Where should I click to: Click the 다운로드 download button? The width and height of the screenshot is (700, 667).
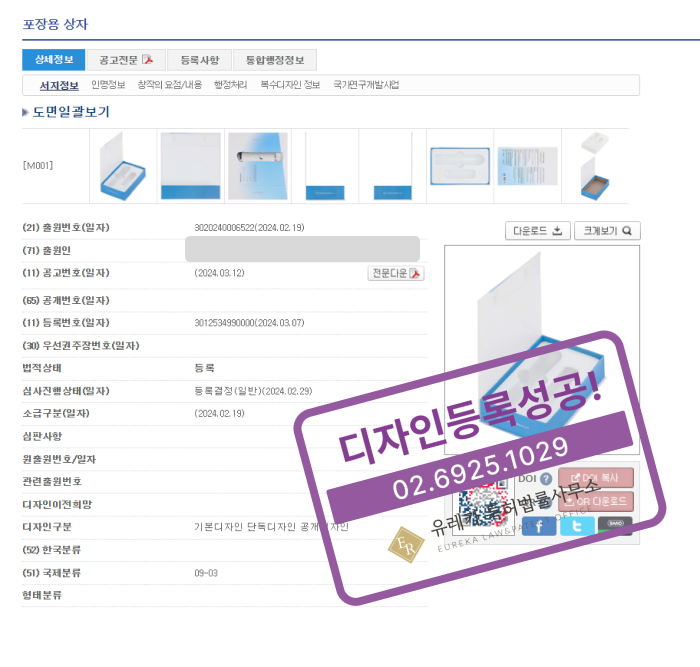tap(538, 231)
